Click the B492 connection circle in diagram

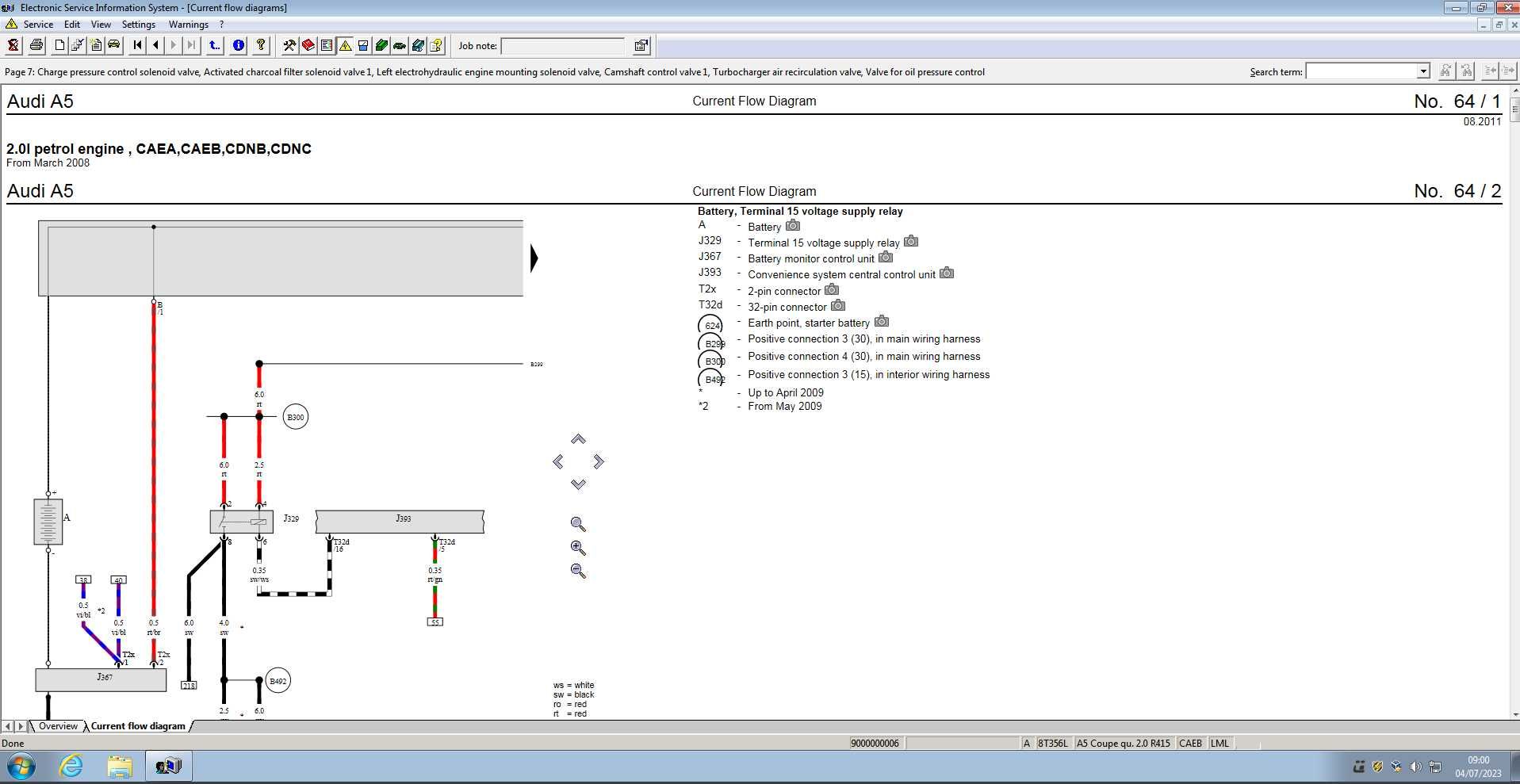click(x=278, y=680)
